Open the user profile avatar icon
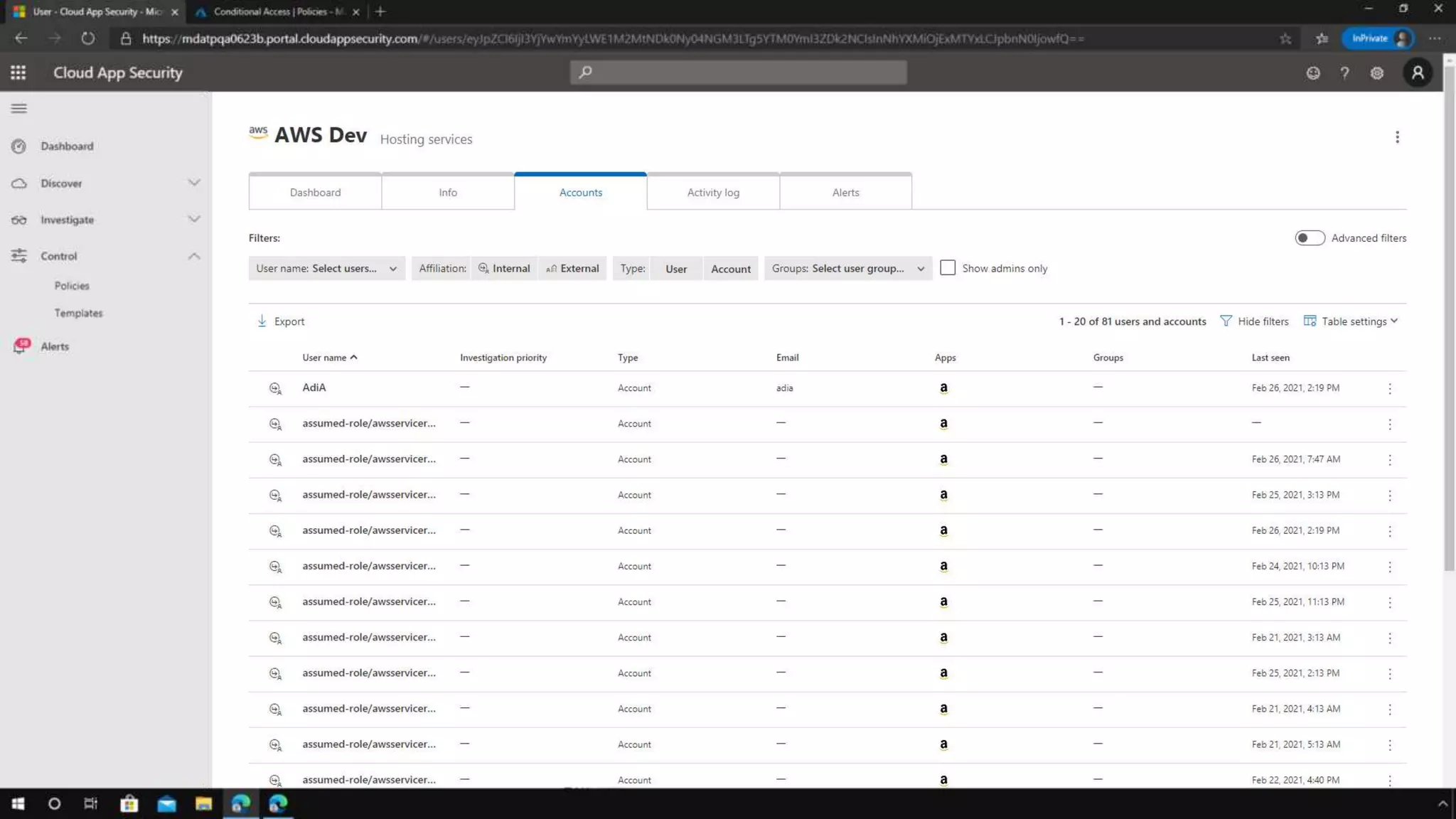The width and height of the screenshot is (1456, 819). pyautogui.click(x=1418, y=73)
